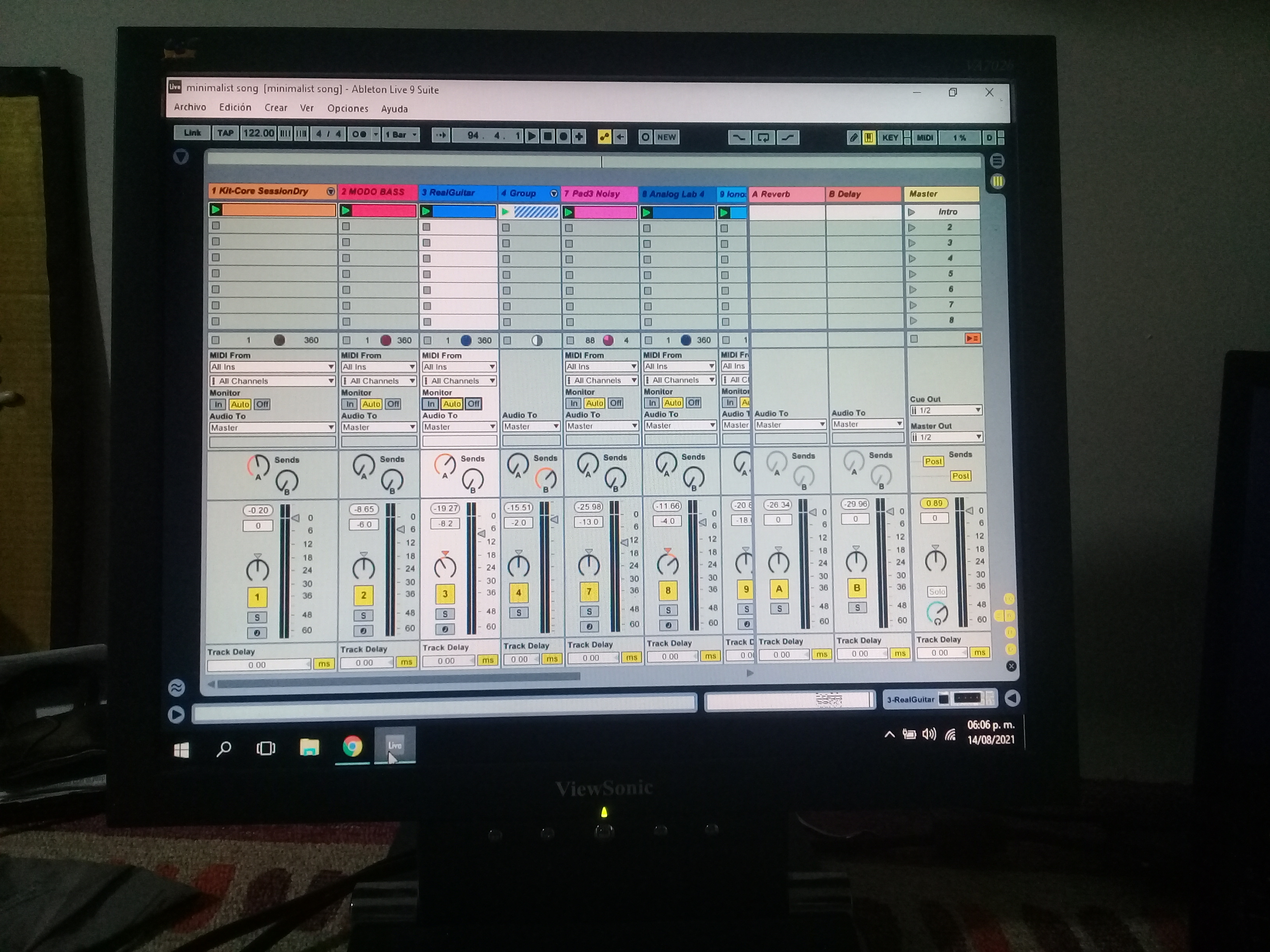
Task: Open A Reverb Audio To dropdown
Action: (790, 425)
